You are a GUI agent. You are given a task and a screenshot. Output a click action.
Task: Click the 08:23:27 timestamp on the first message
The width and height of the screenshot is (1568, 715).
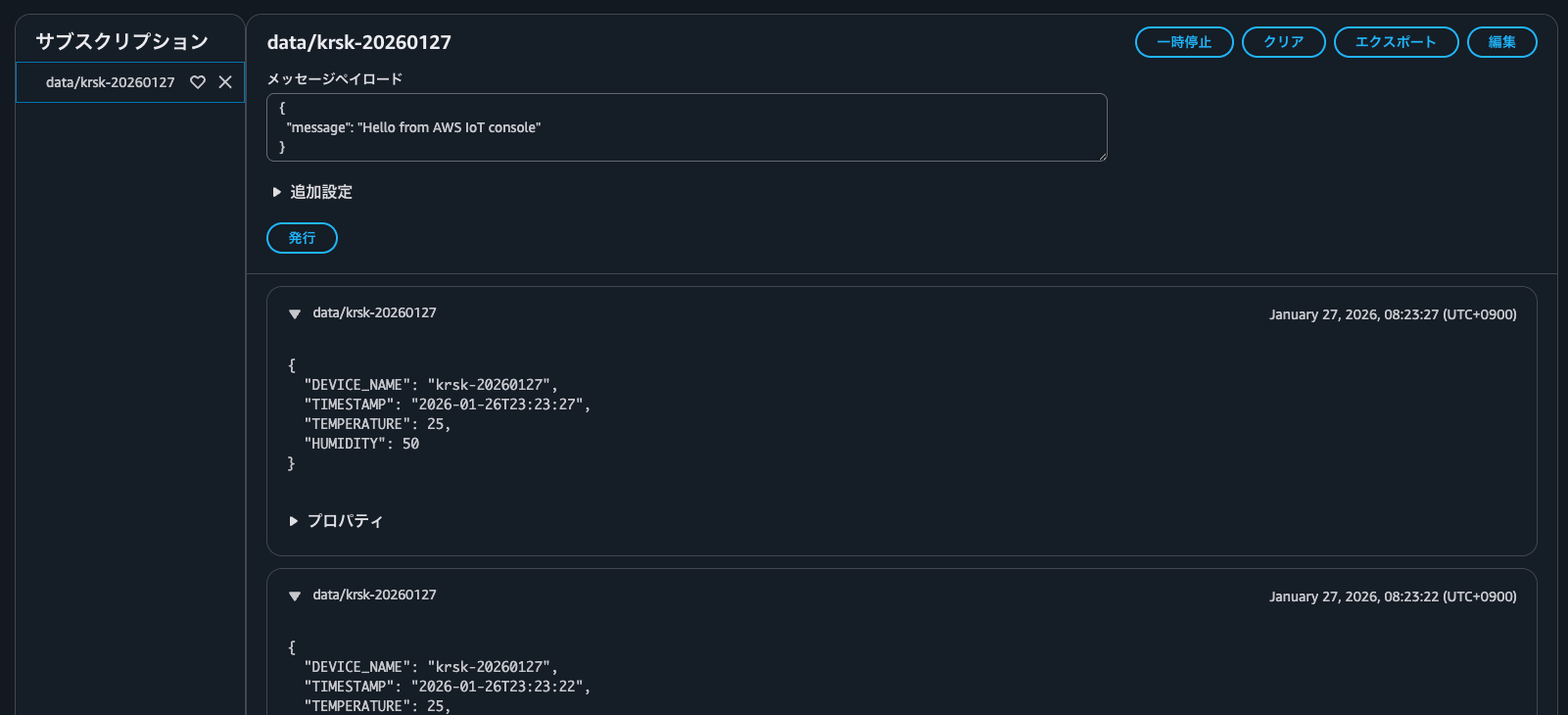click(1392, 314)
